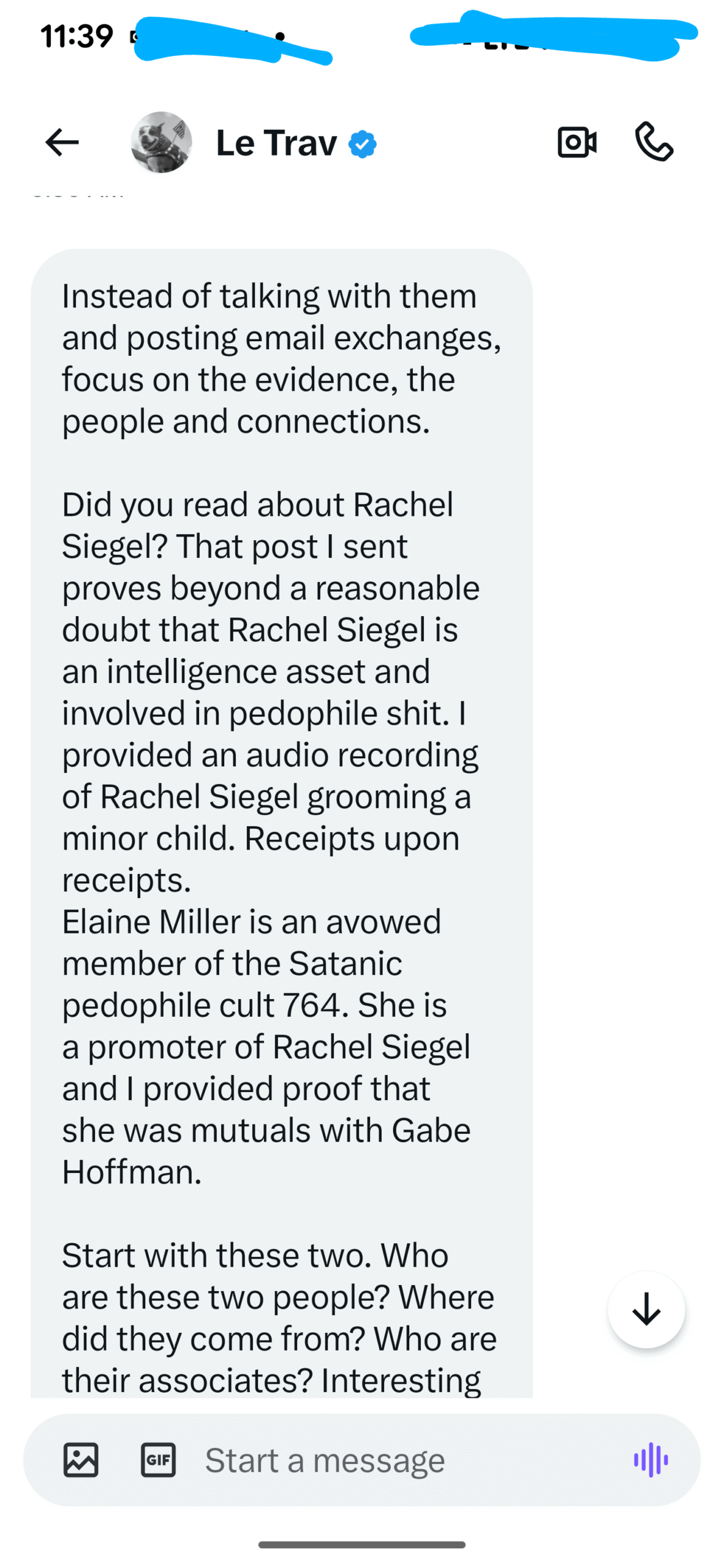This screenshot has width=724, height=1568.
Task: Open the GIF picker
Action: [158, 1460]
